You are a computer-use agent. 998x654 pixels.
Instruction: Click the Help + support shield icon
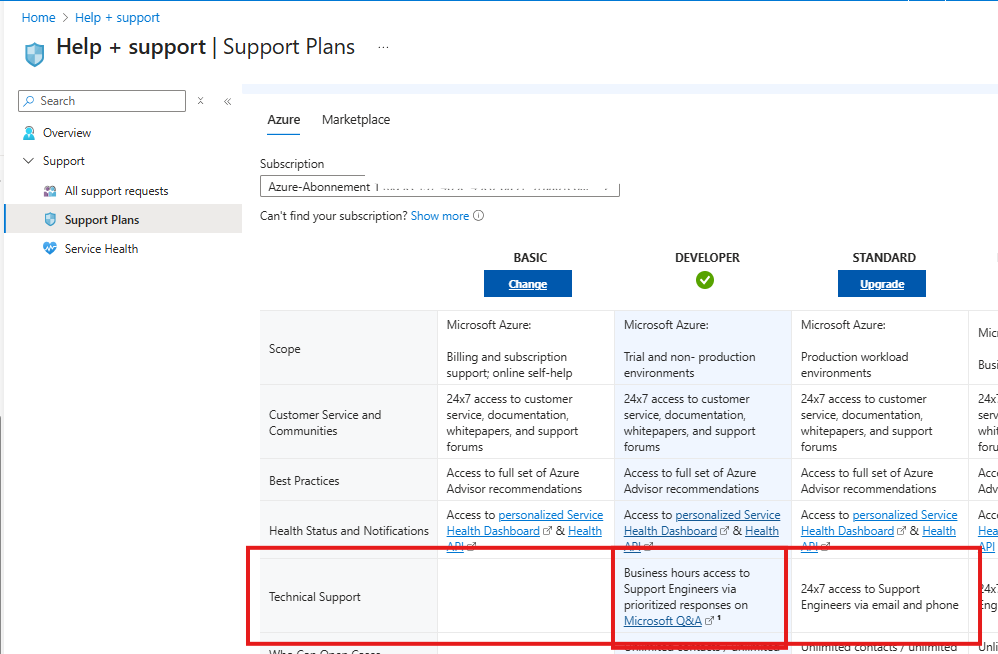pos(34,54)
